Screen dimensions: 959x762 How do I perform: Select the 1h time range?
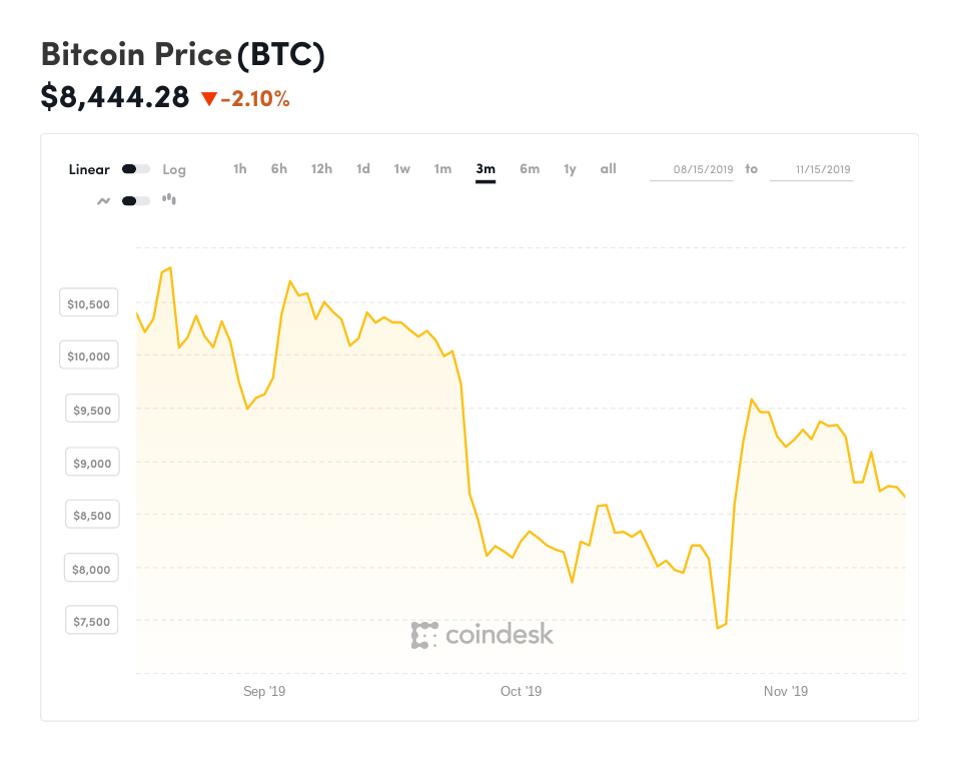(239, 169)
